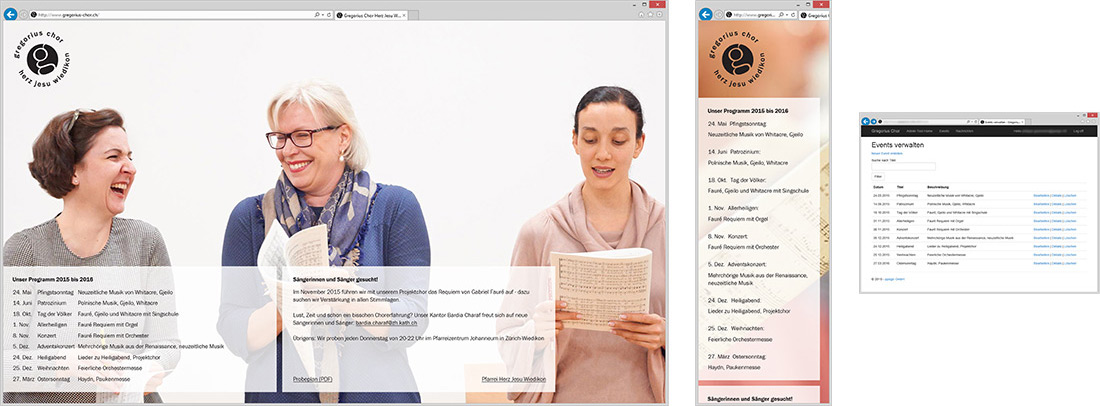Open Nachrichten in the admin navigation bar
The width and height of the screenshot is (1100, 406).
[964, 130]
